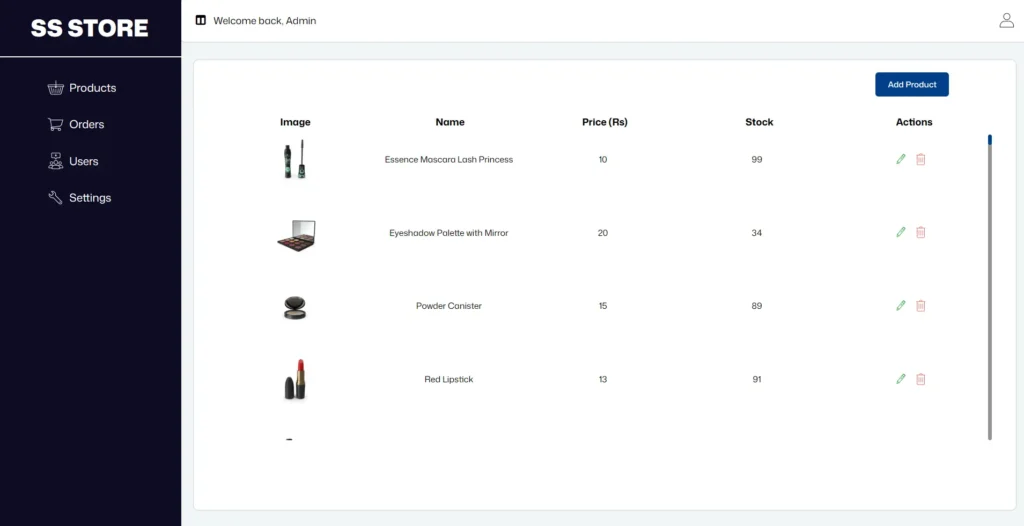
Task: Edit the Red Lipstick product
Action: point(901,378)
